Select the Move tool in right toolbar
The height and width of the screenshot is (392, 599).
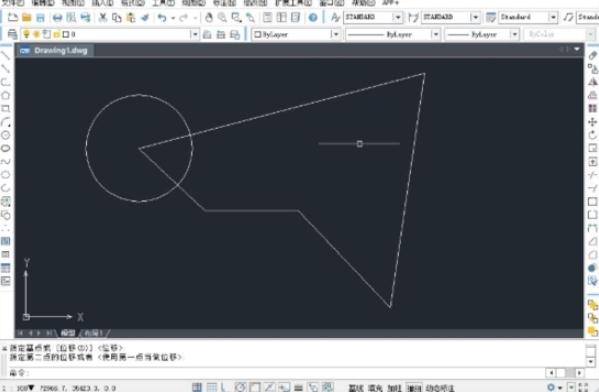593,122
